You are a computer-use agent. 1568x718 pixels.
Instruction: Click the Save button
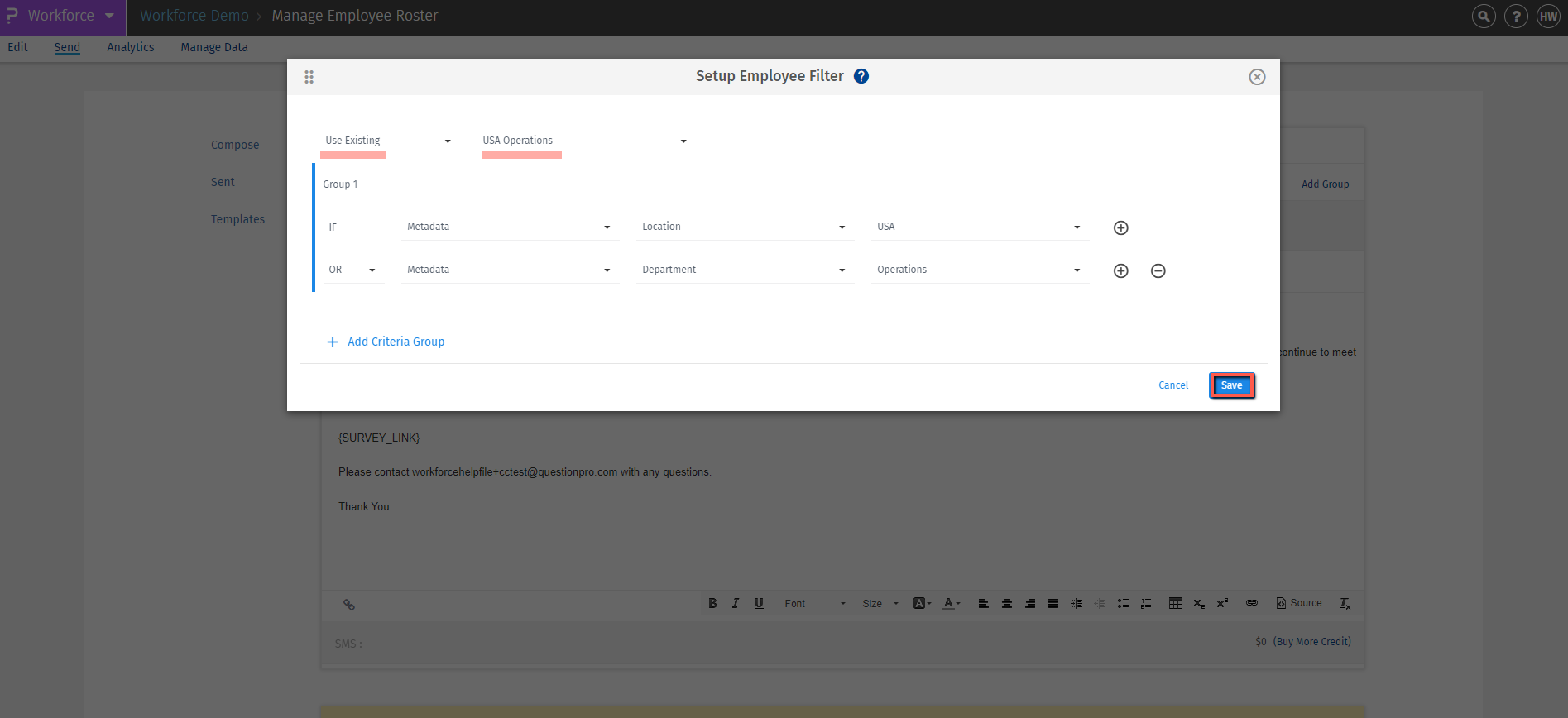click(1232, 385)
